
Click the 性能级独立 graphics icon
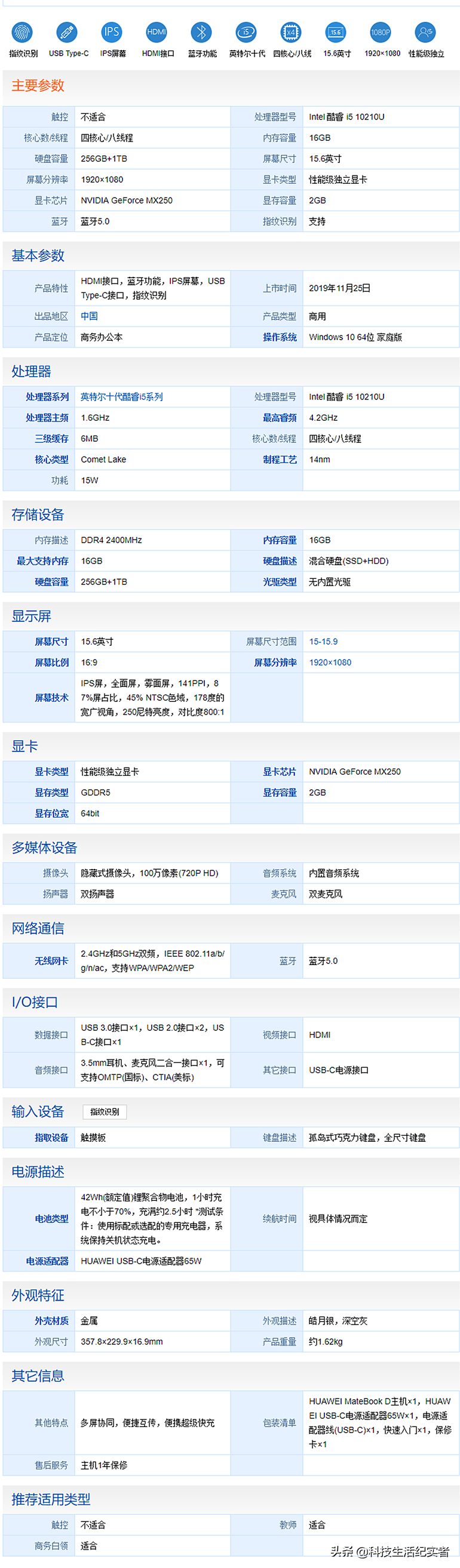(425, 32)
